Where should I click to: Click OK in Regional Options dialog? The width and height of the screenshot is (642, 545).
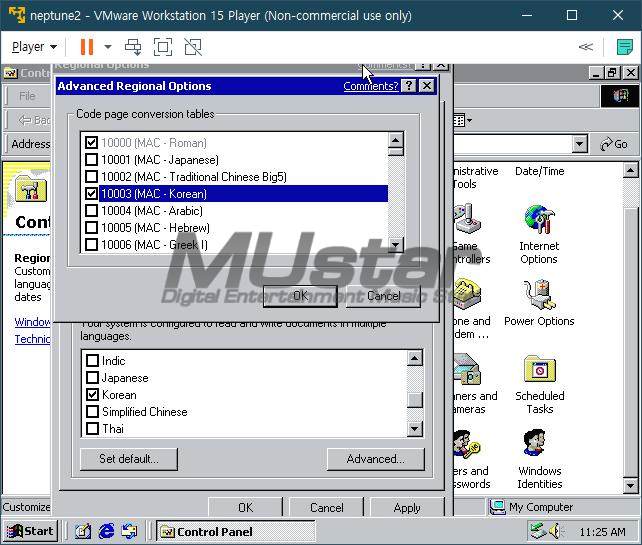pos(245,508)
